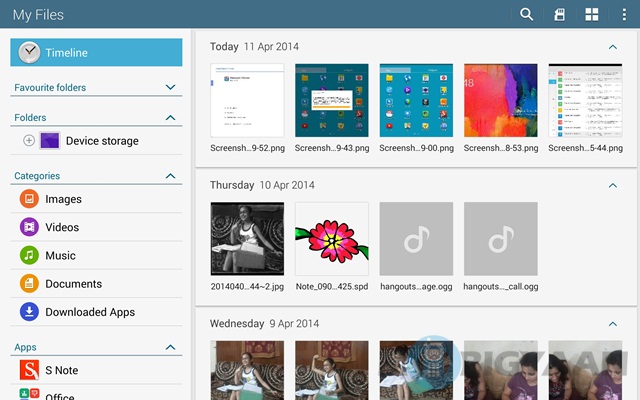Open the Images category
Image resolution: width=640 pixels, height=400 pixels.
pos(96,199)
